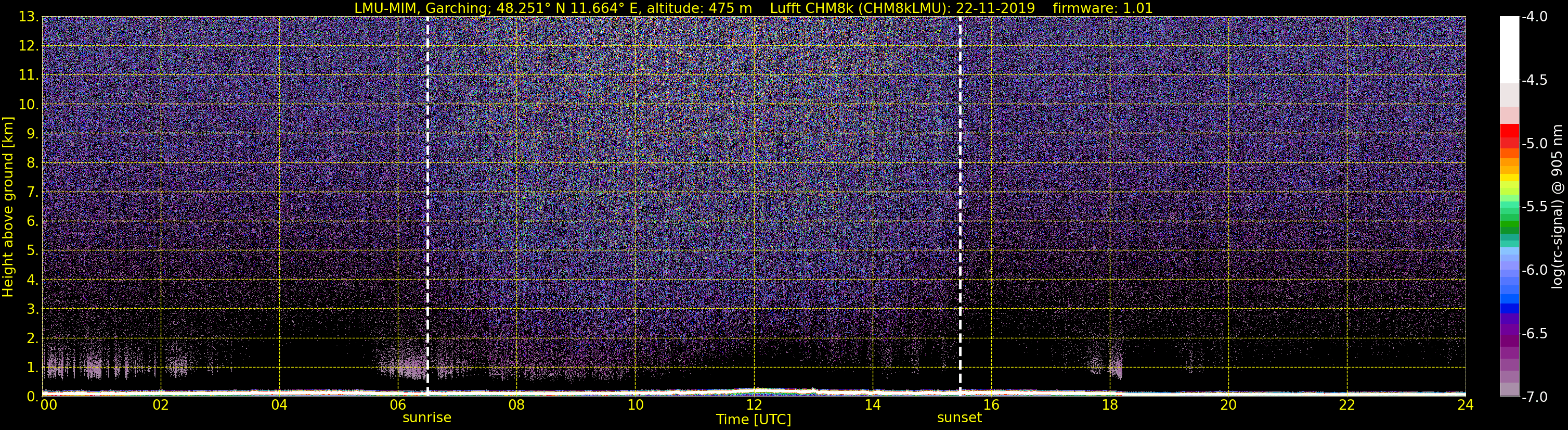Image resolution: width=1568 pixels, height=430 pixels.
Task: Click the '-4.5' colorbar tick label
Action: point(1534,80)
